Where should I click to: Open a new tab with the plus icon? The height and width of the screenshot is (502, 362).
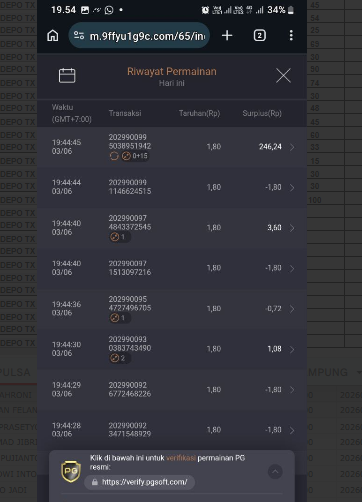227,35
